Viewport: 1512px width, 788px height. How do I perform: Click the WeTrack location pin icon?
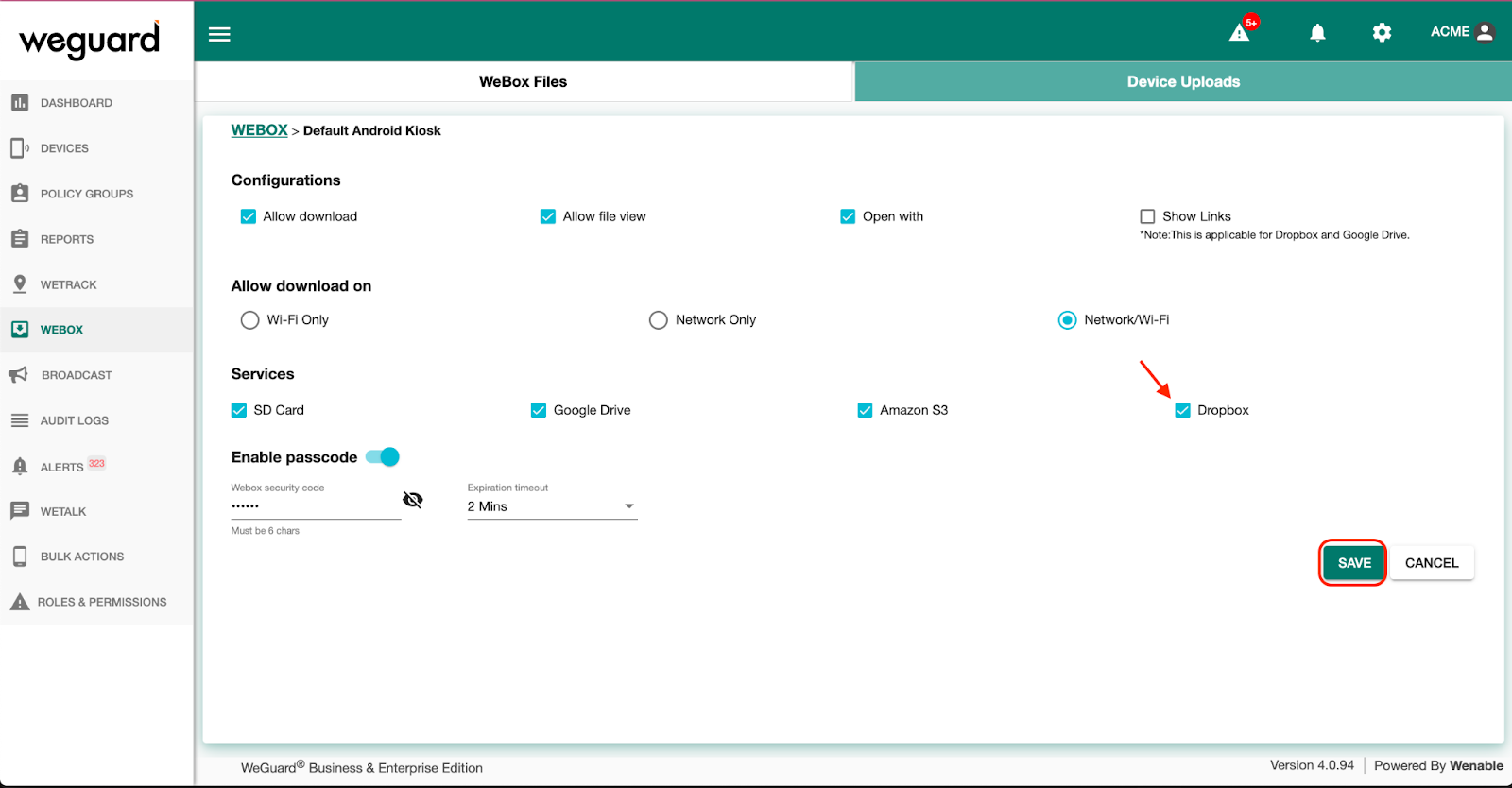[20, 284]
